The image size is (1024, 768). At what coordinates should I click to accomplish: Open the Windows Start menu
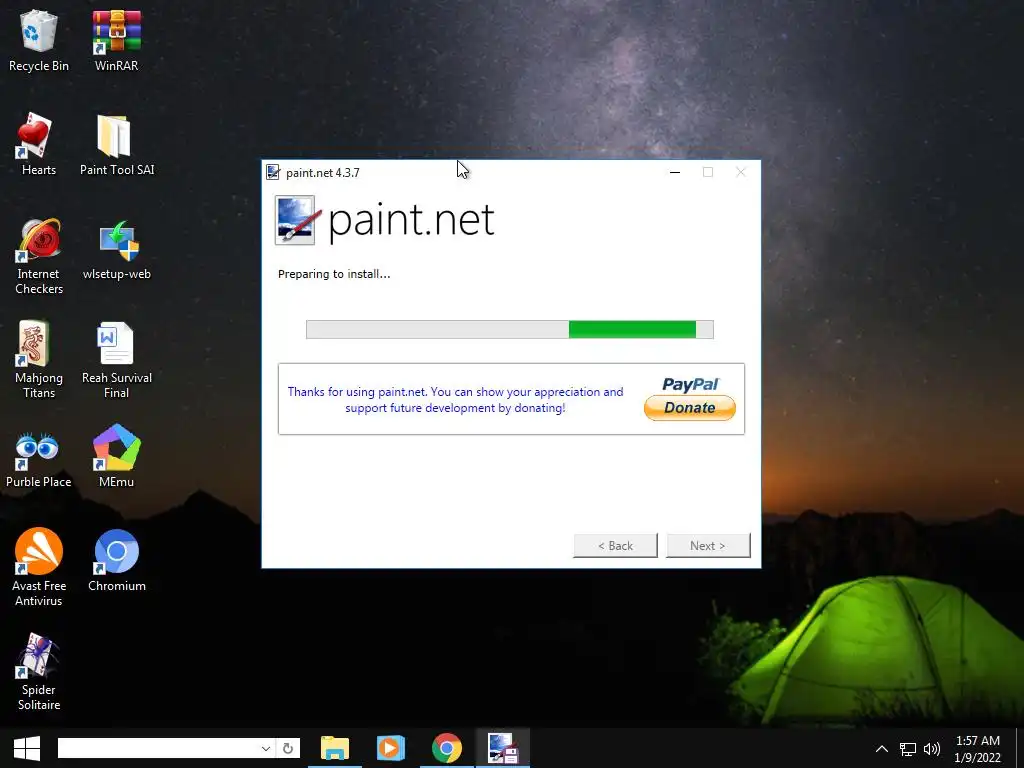coord(27,748)
